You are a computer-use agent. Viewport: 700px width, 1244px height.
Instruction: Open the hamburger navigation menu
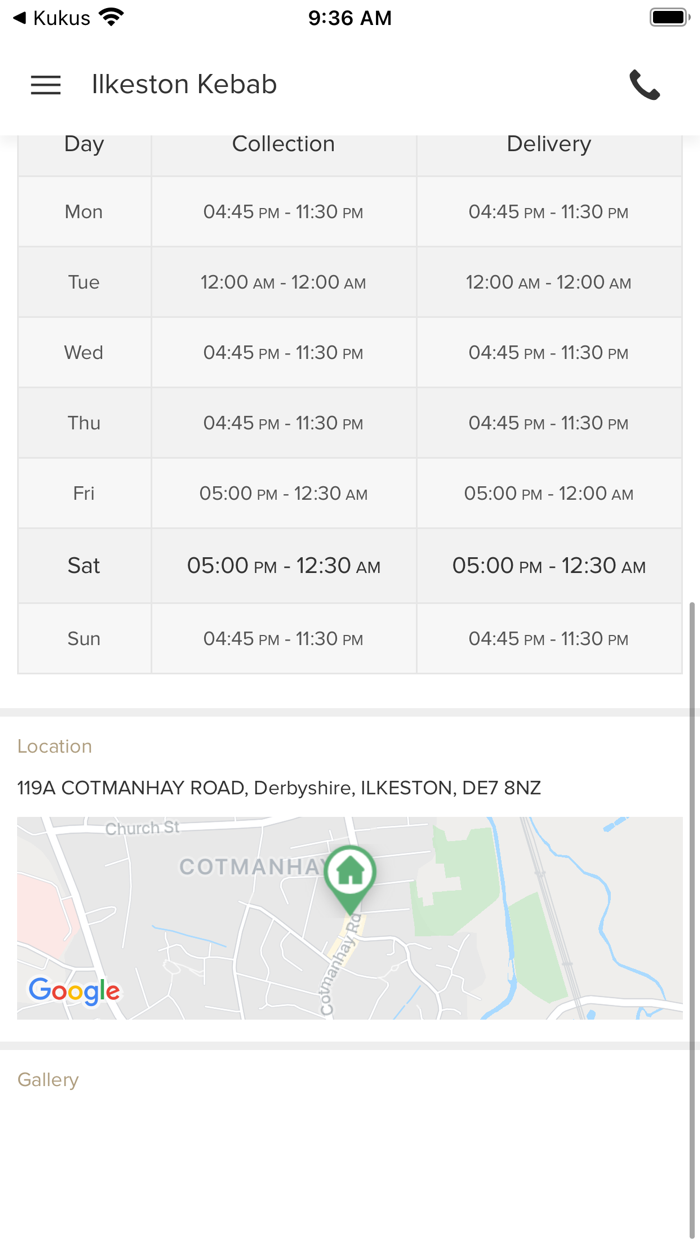[x=46, y=85]
